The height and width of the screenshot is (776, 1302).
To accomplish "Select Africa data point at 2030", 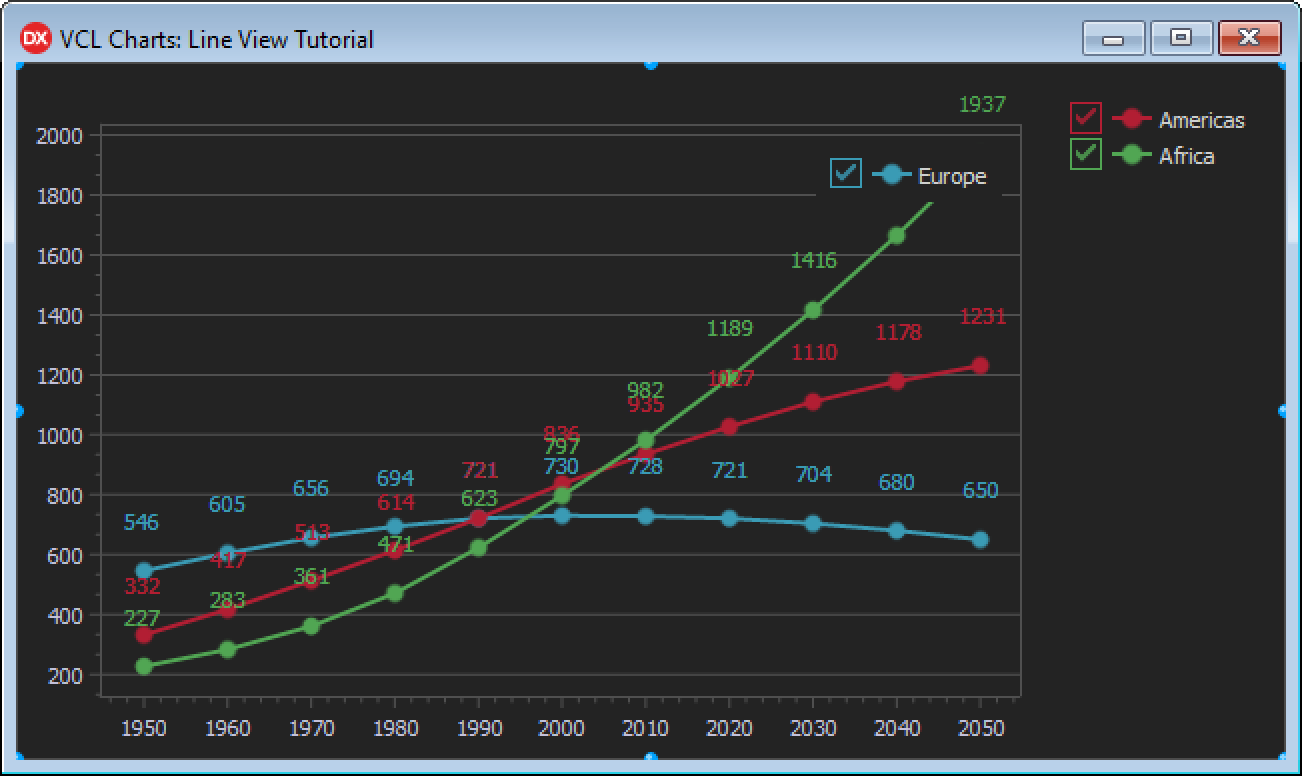I will (x=813, y=311).
